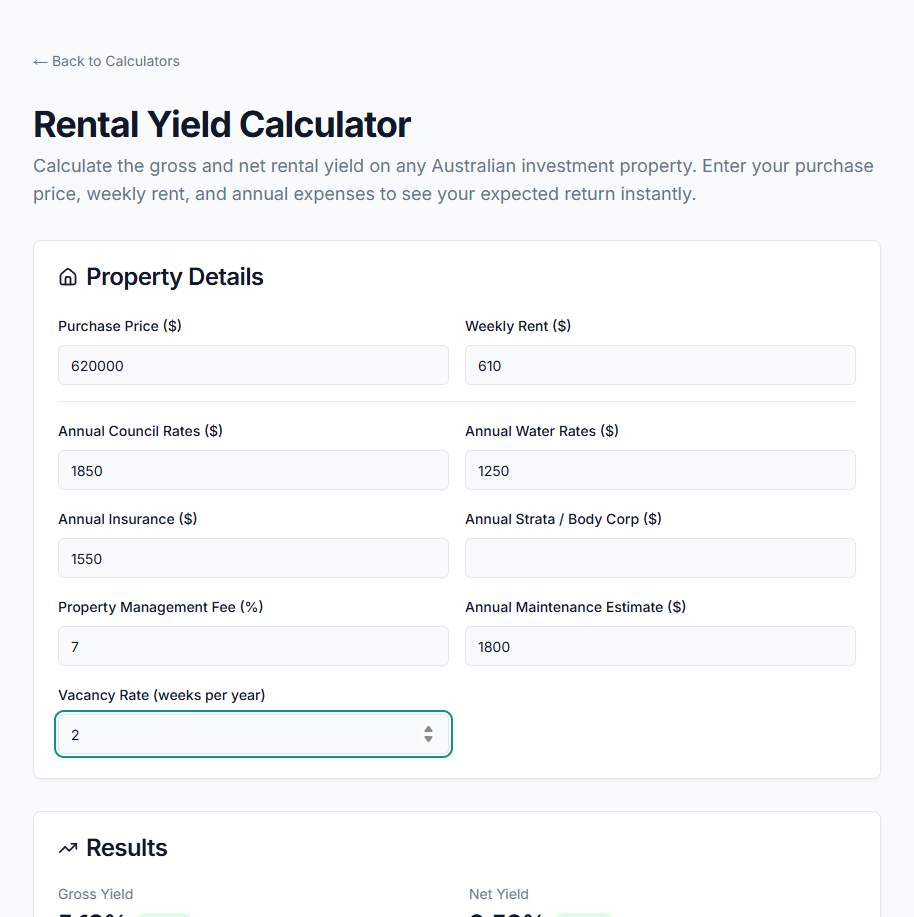The width and height of the screenshot is (914, 917).
Task: Click the Property Details section header
Action: click(173, 276)
